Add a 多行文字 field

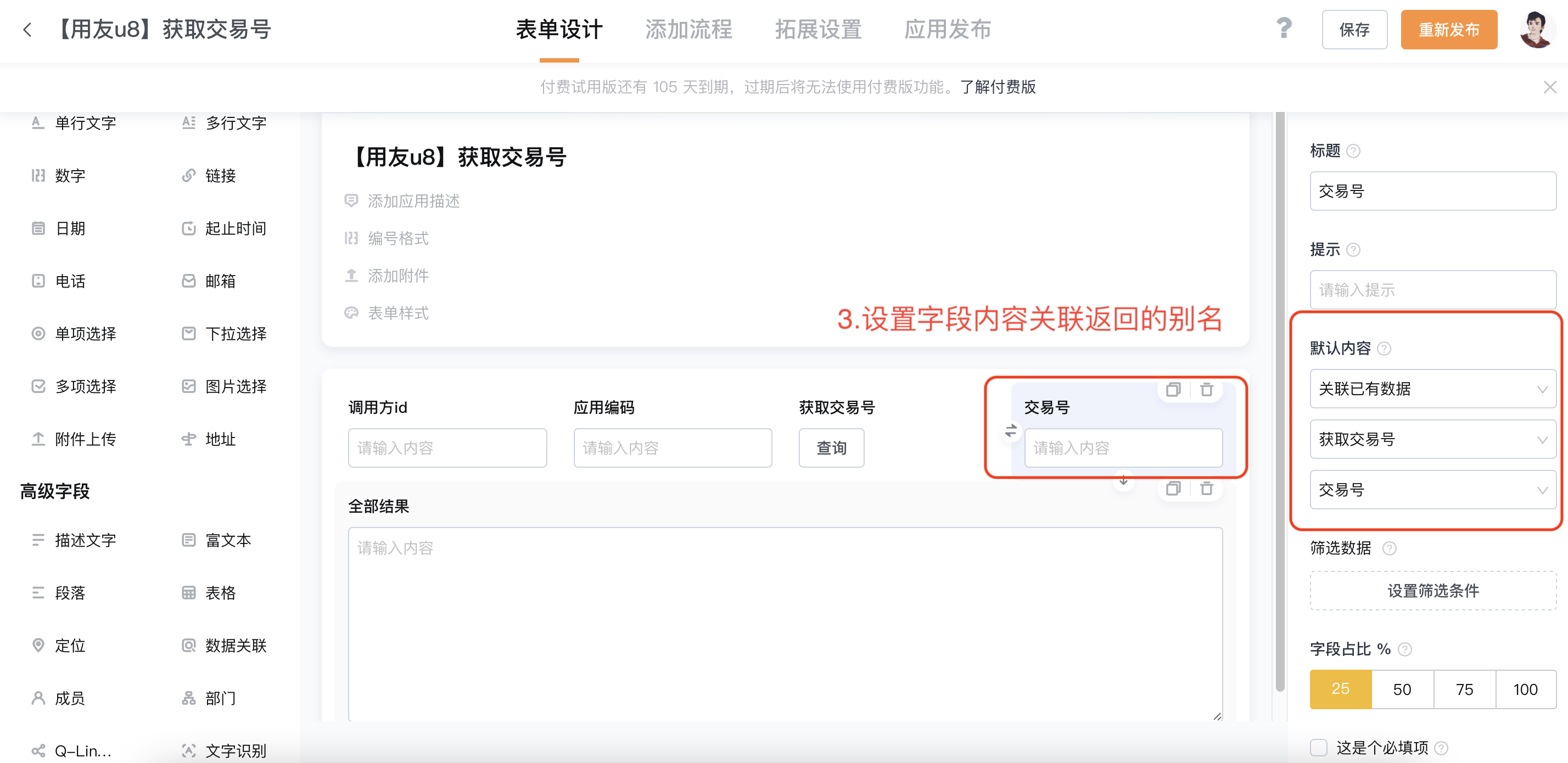pos(224,123)
